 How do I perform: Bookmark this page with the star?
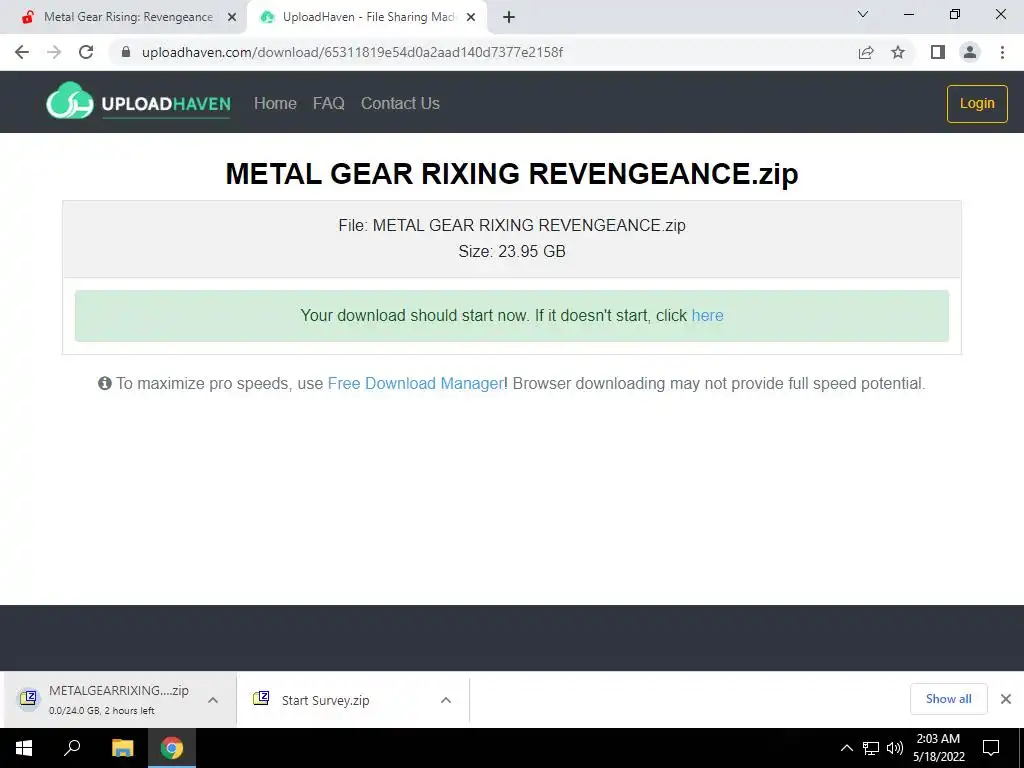tap(898, 52)
